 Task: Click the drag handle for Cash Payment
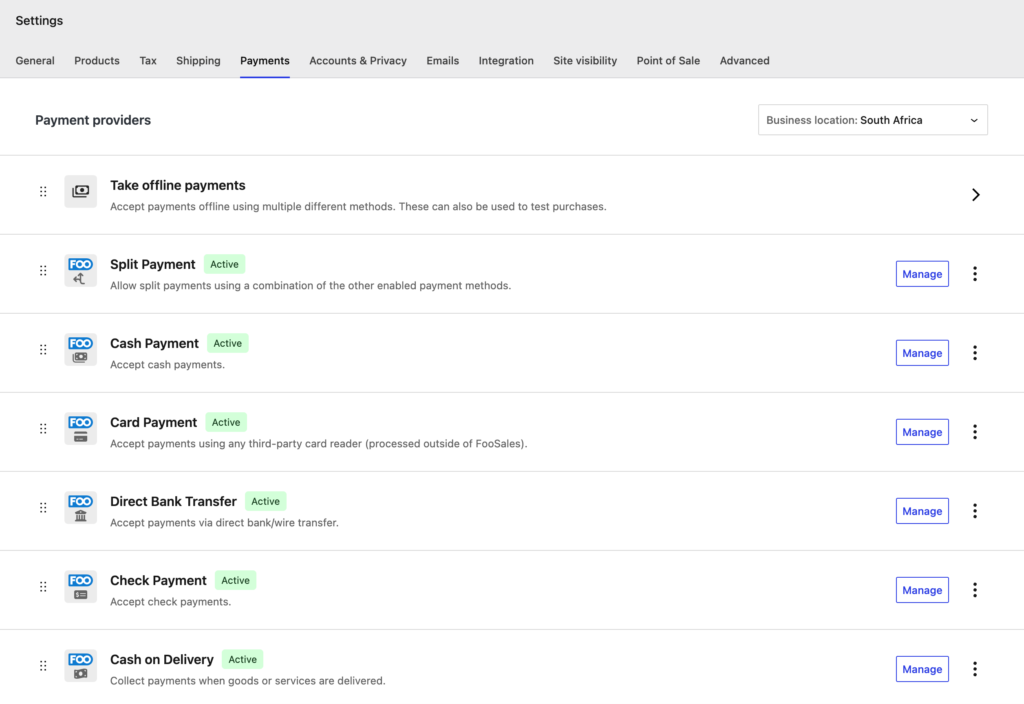click(x=43, y=349)
